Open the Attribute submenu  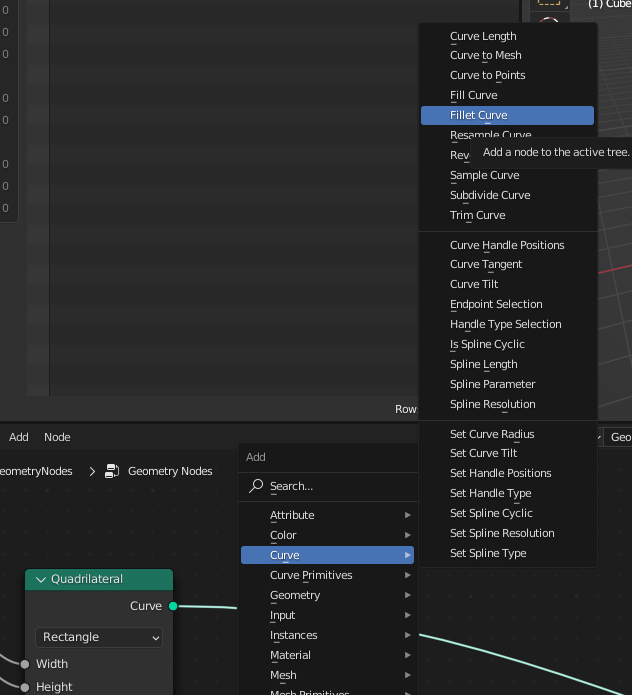click(327, 515)
